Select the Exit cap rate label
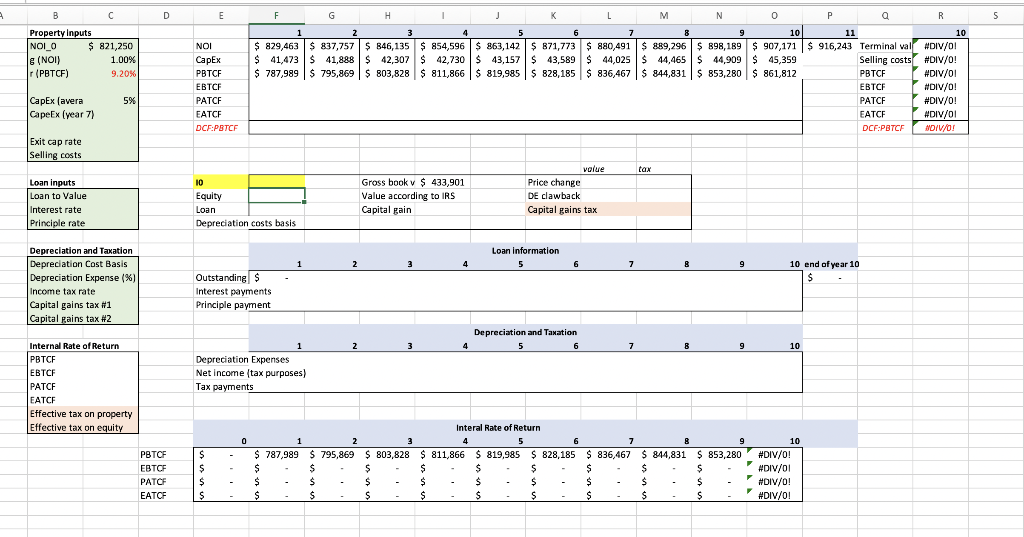Viewport: 1024px width, 537px height. pyautogui.click(x=56, y=142)
